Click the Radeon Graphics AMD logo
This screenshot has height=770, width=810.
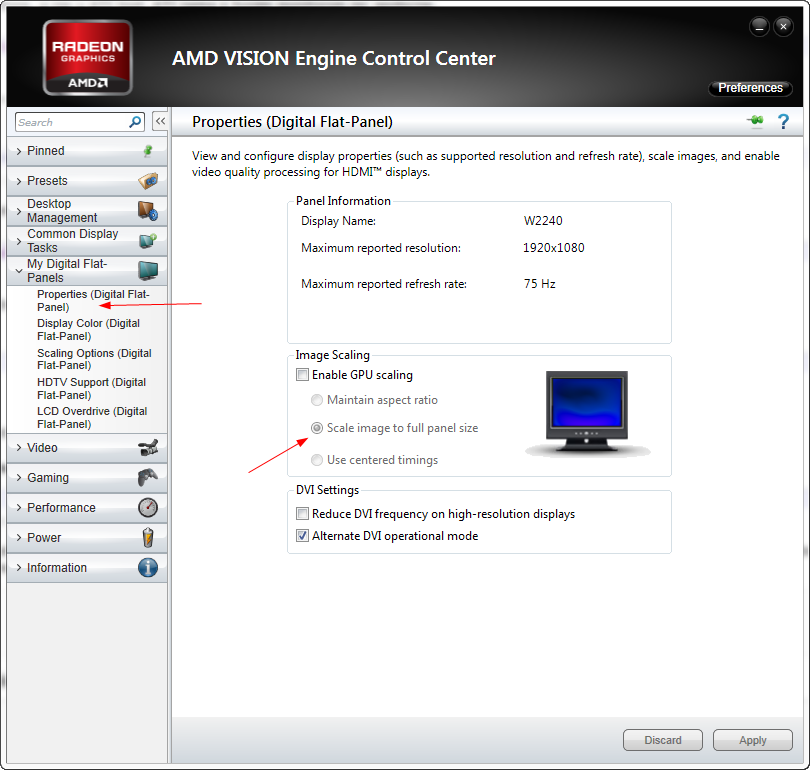[x=87, y=57]
